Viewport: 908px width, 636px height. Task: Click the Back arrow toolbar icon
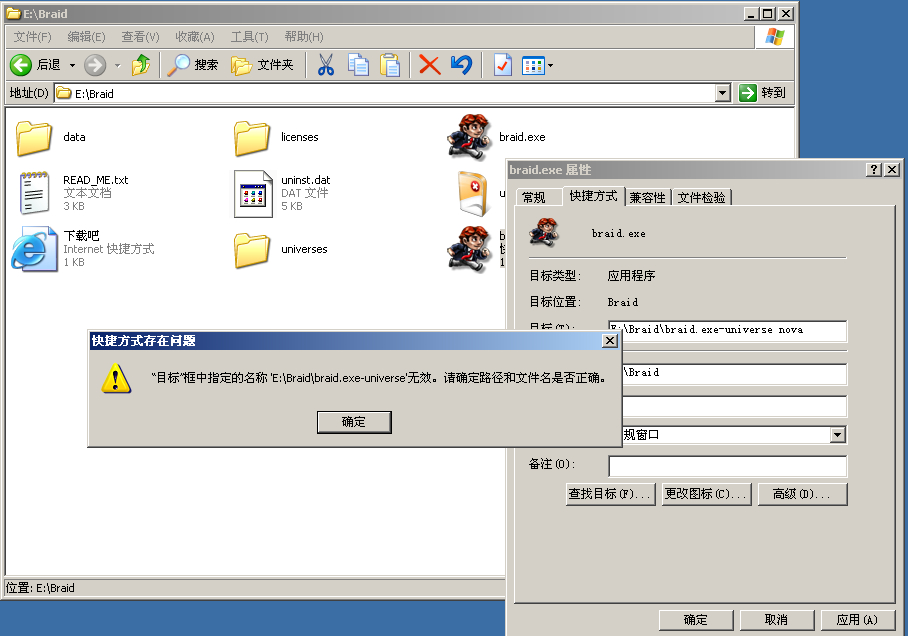coord(21,65)
